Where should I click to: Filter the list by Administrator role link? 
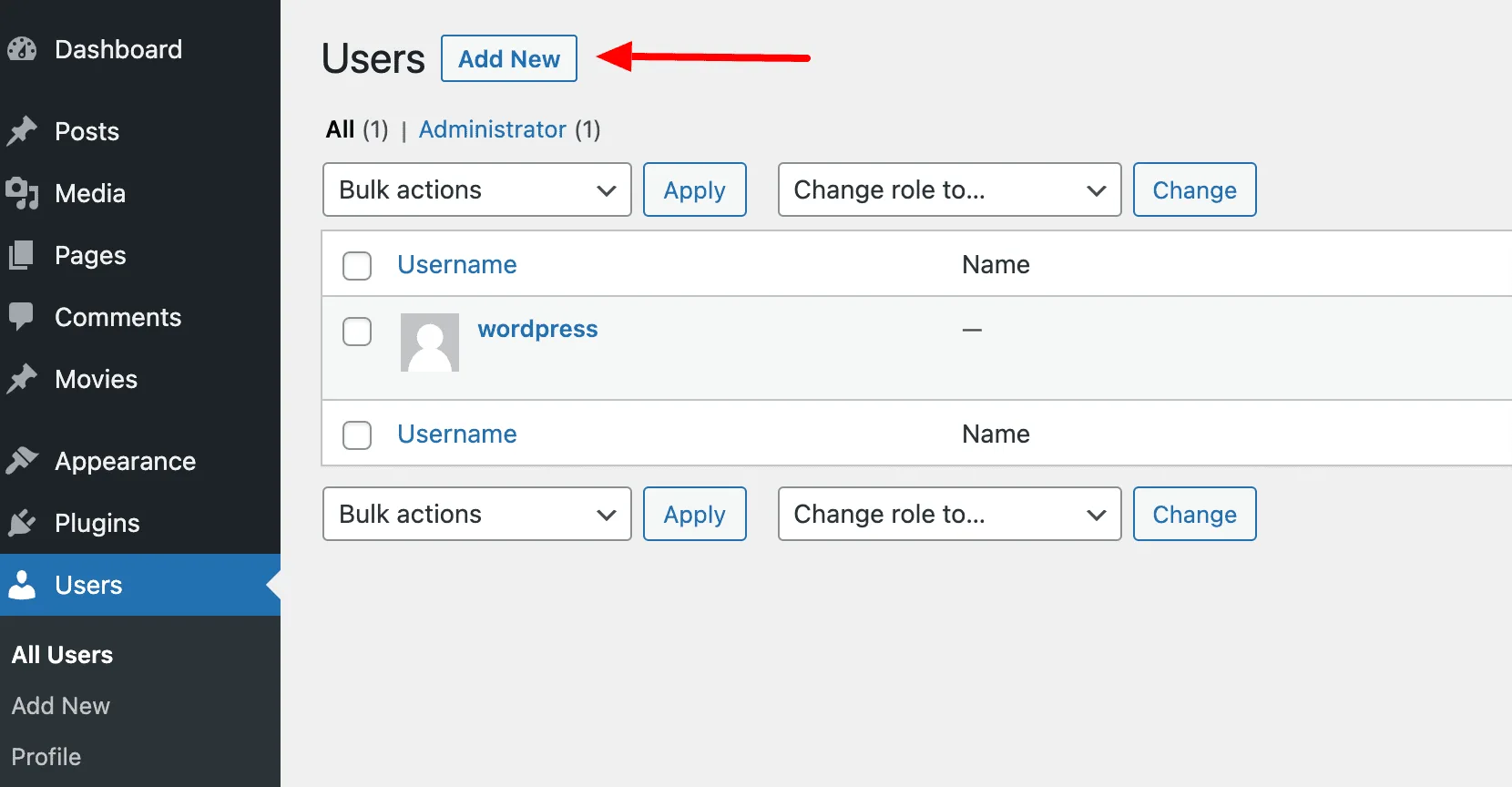pyautogui.click(x=492, y=129)
